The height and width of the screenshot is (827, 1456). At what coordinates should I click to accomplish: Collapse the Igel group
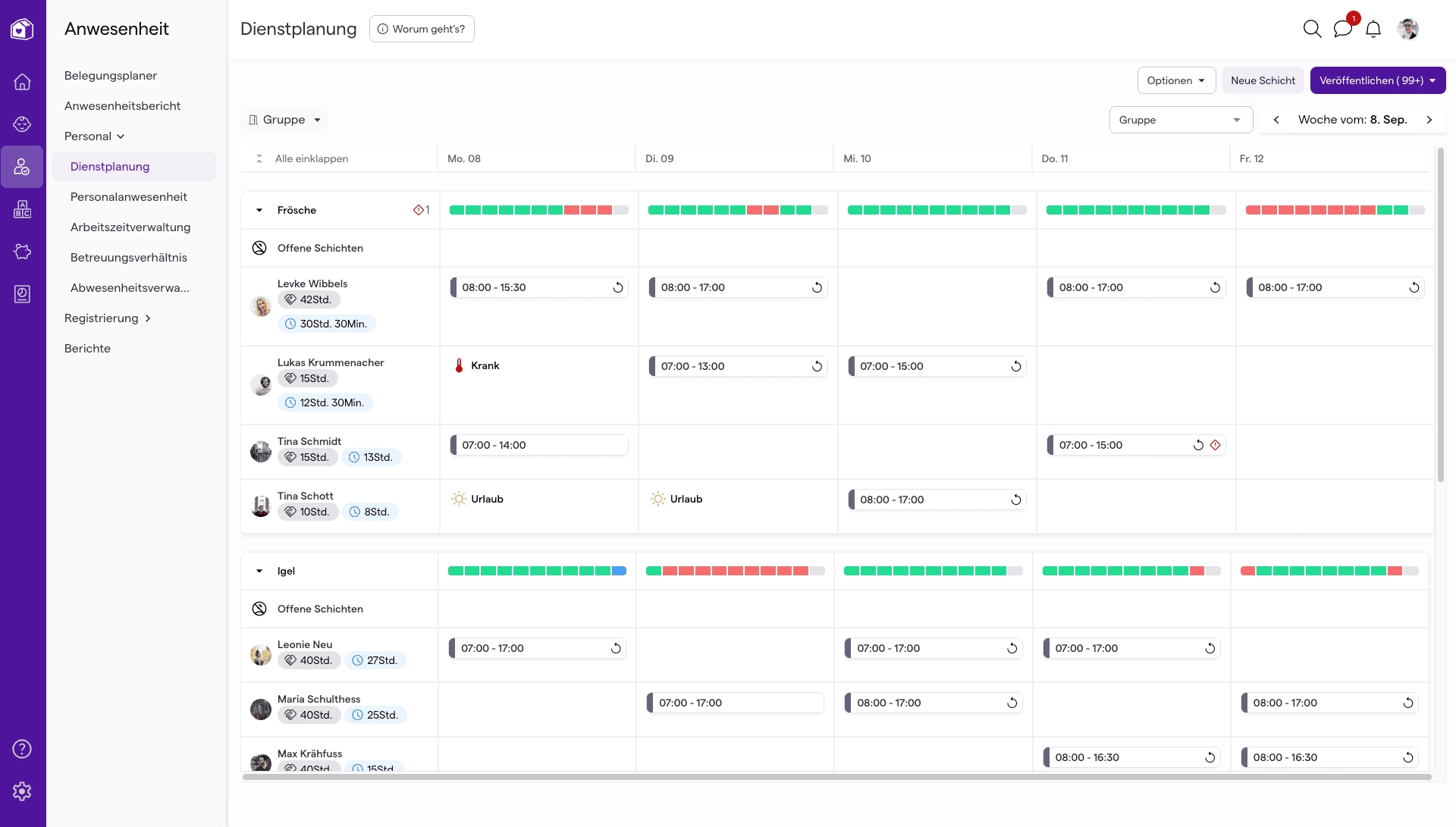coord(259,571)
